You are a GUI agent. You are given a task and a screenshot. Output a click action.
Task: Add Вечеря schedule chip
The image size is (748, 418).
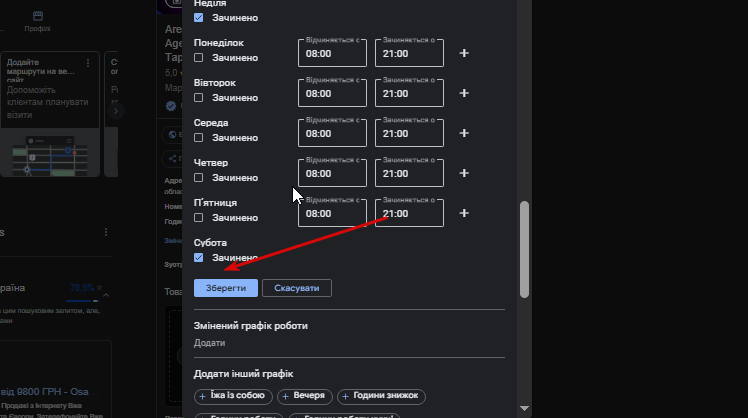tap(304, 396)
